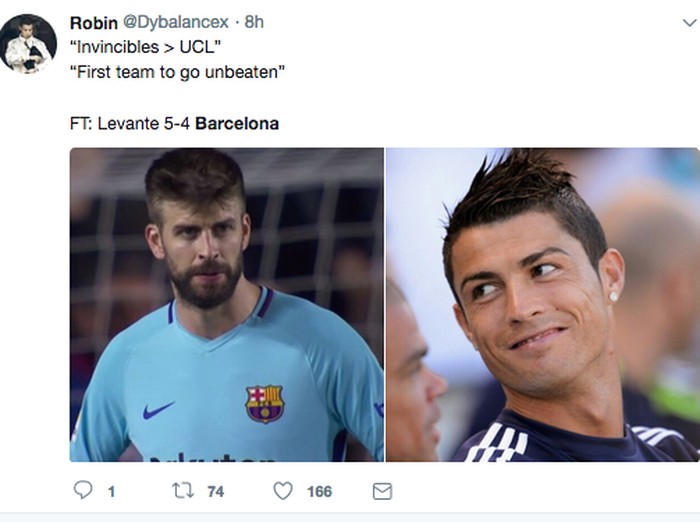Click the retweet count 74
This screenshot has height=522, width=700.
(216, 492)
